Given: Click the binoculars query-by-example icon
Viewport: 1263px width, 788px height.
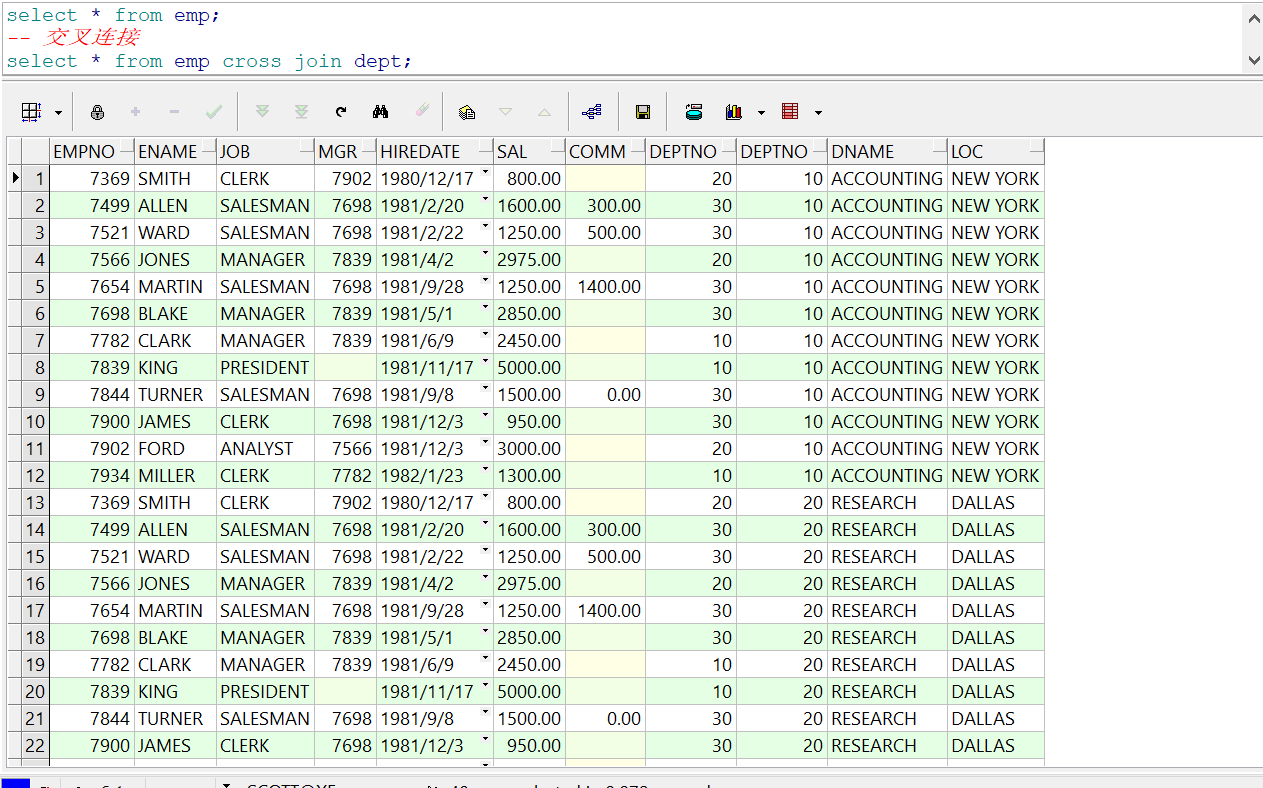Looking at the screenshot, I should coord(380,112).
